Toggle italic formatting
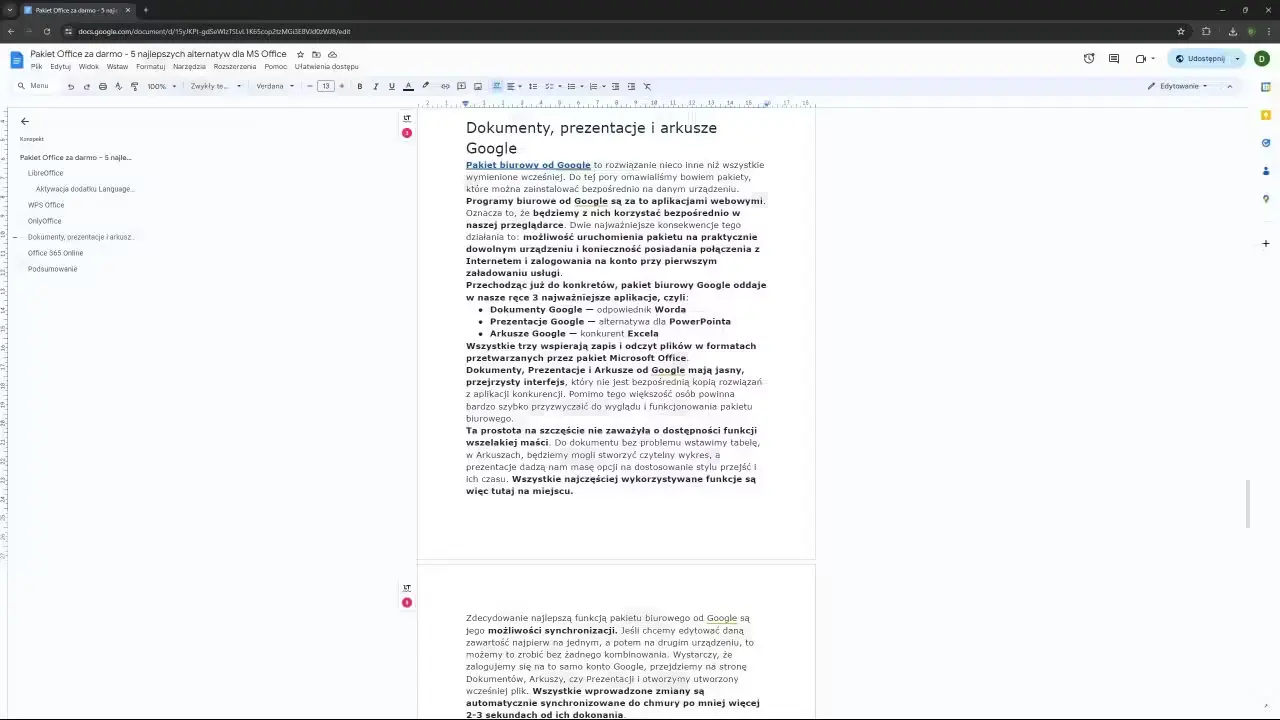Image resolution: width=1280 pixels, height=720 pixels. (375, 86)
